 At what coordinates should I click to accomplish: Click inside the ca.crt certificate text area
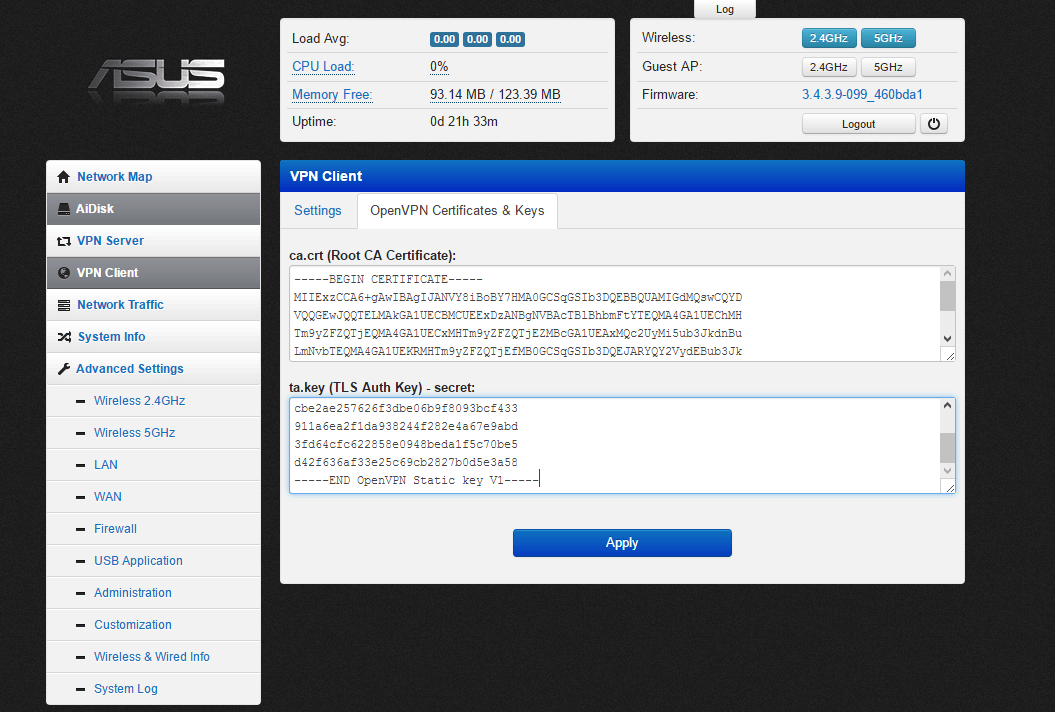point(612,313)
